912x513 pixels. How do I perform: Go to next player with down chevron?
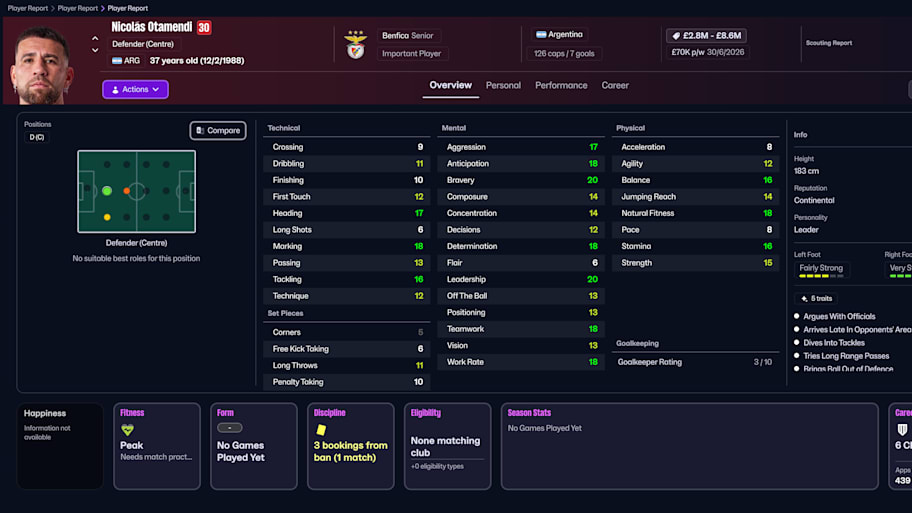click(95, 50)
